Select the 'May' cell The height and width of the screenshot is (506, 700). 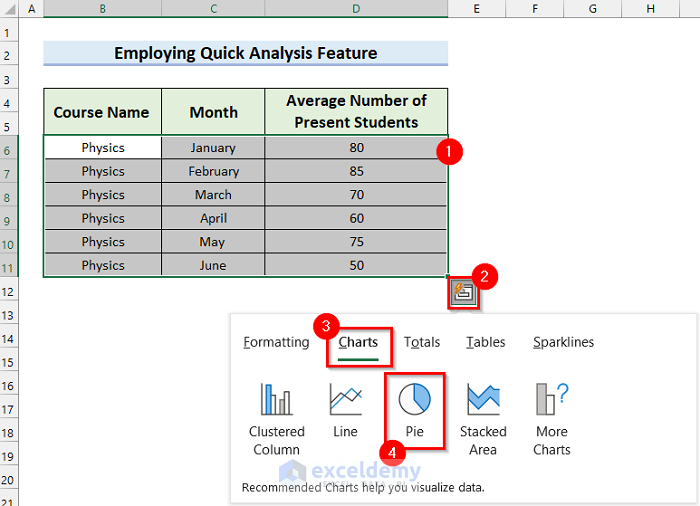[x=213, y=242]
